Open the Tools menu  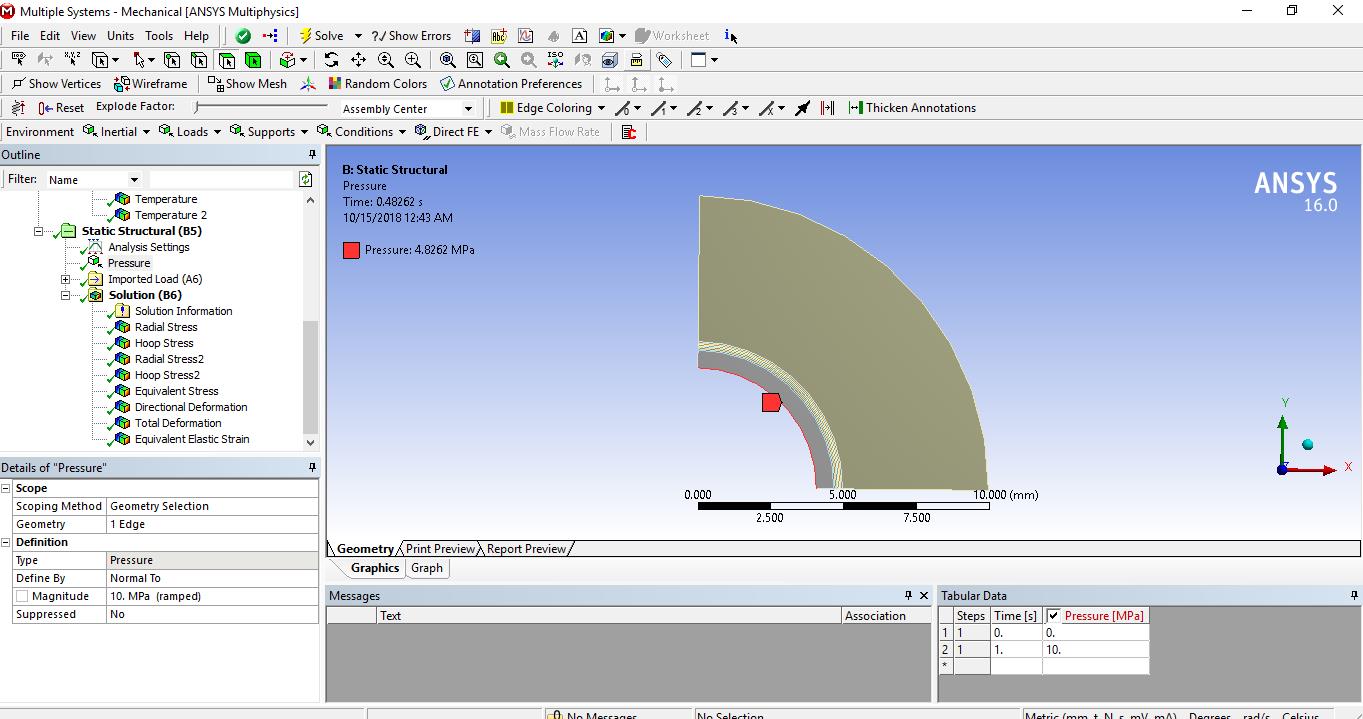tap(159, 36)
